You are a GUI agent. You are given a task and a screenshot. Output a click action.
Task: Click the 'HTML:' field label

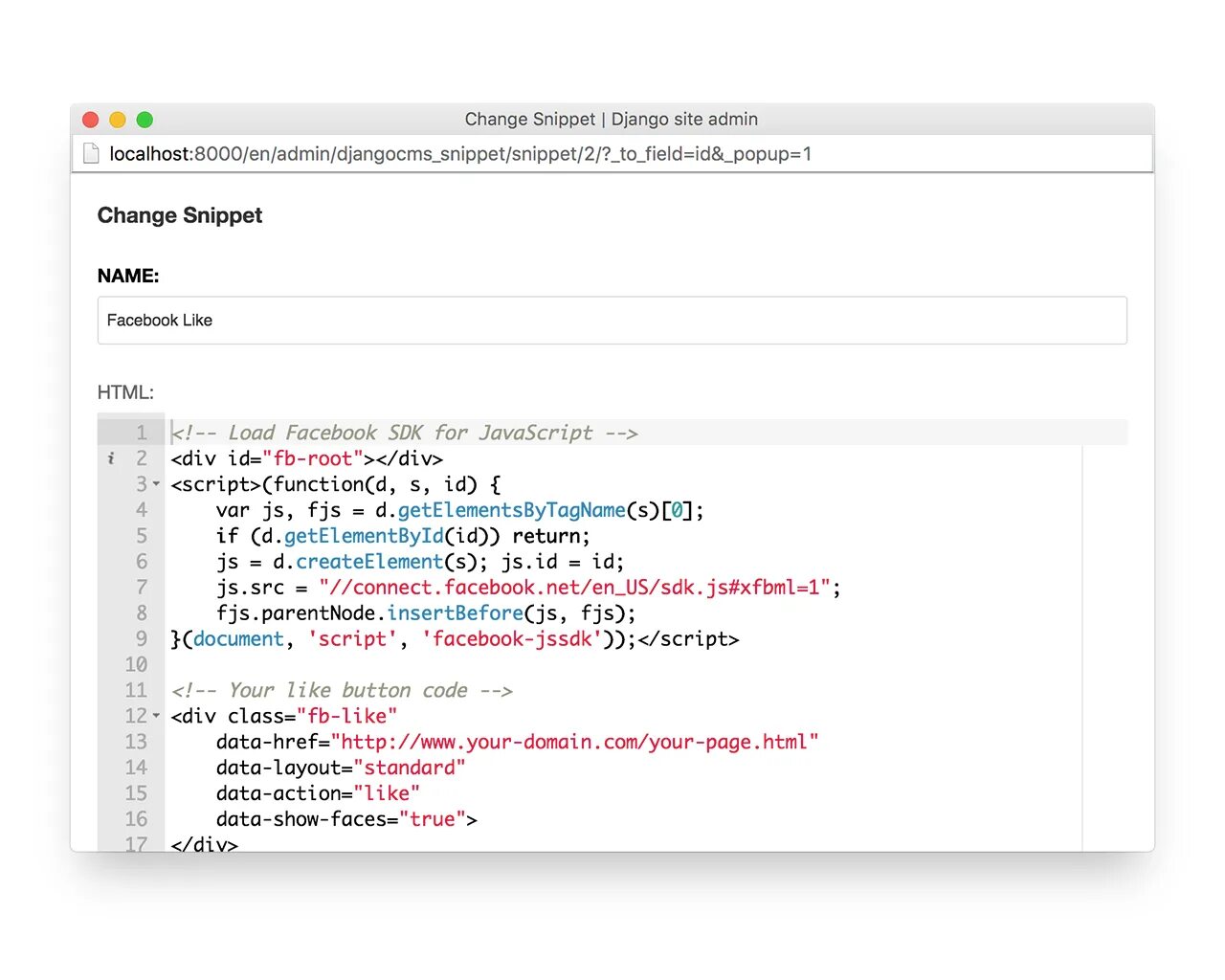(125, 392)
